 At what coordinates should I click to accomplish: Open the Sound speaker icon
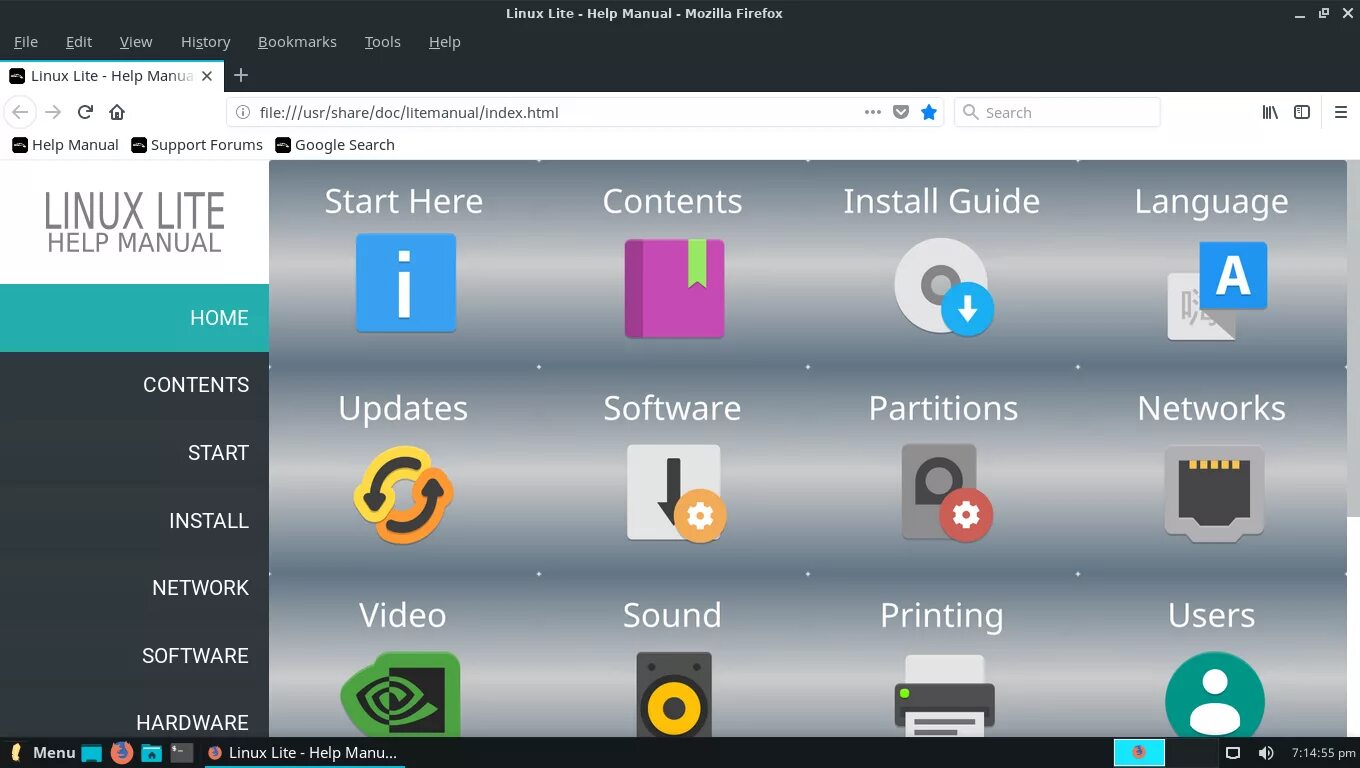[x=674, y=694]
